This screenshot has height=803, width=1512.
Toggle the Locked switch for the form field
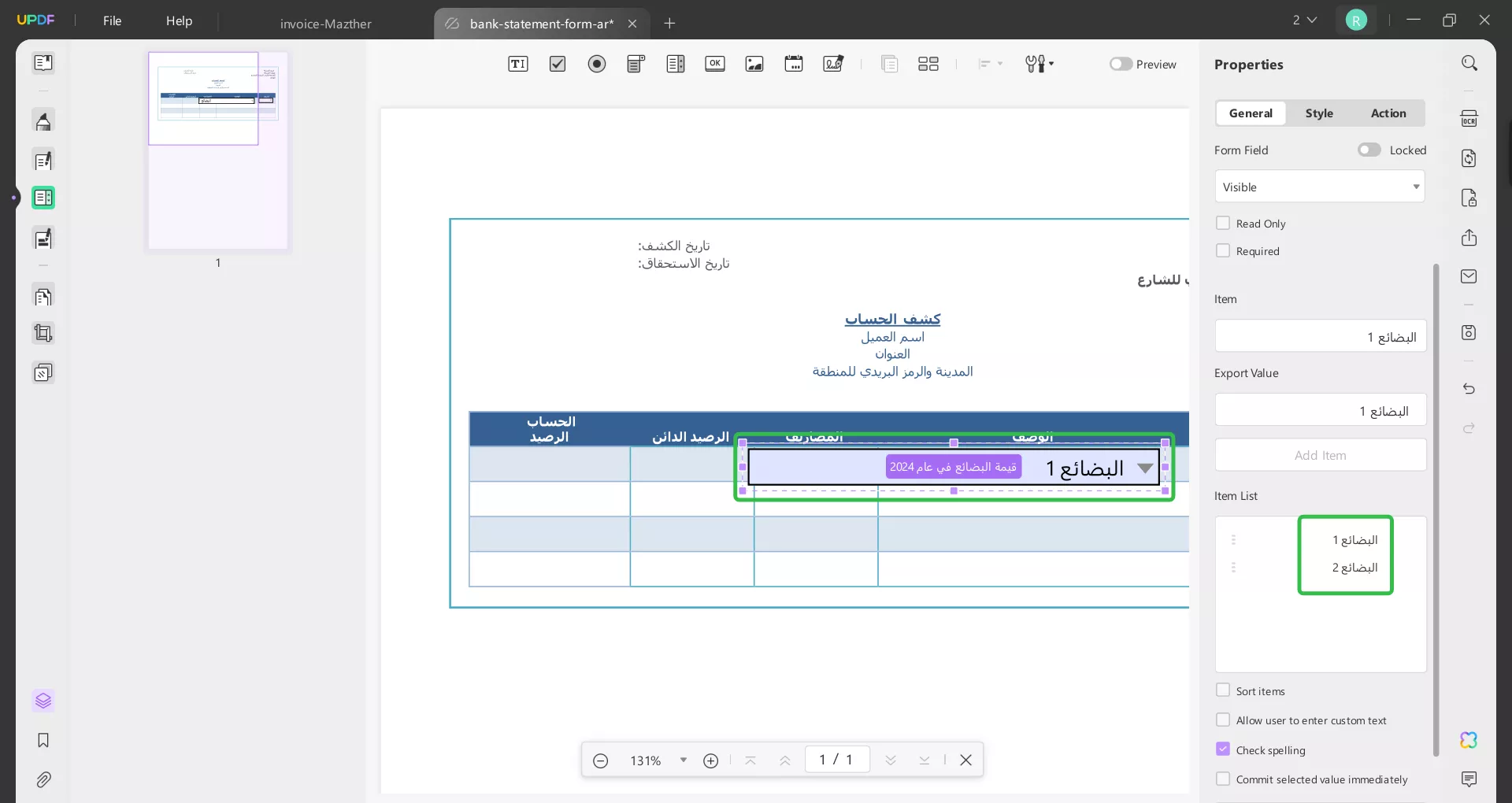coord(1369,150)
